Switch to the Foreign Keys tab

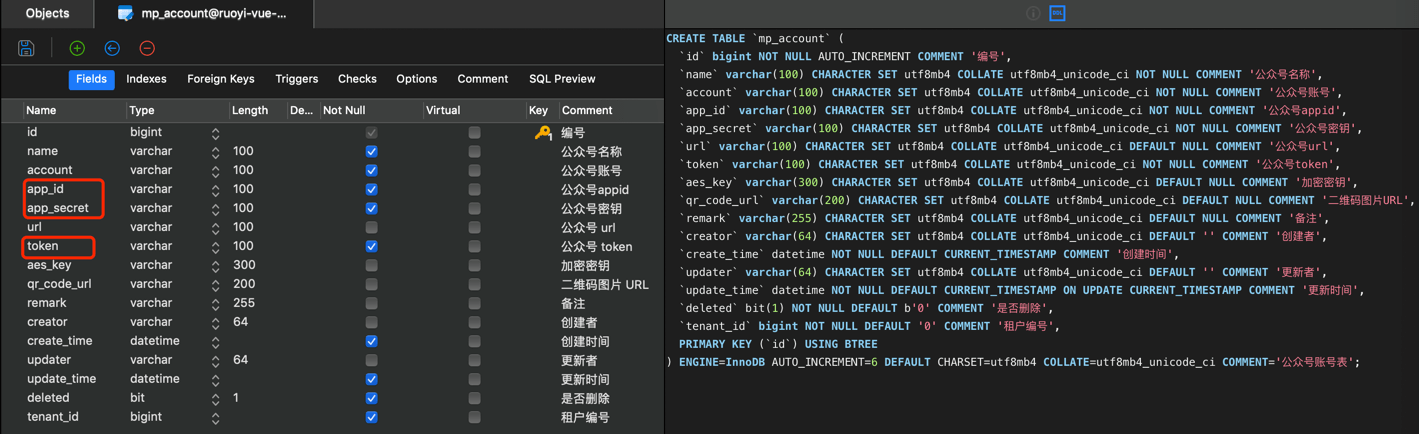click(x=221, y=79)
